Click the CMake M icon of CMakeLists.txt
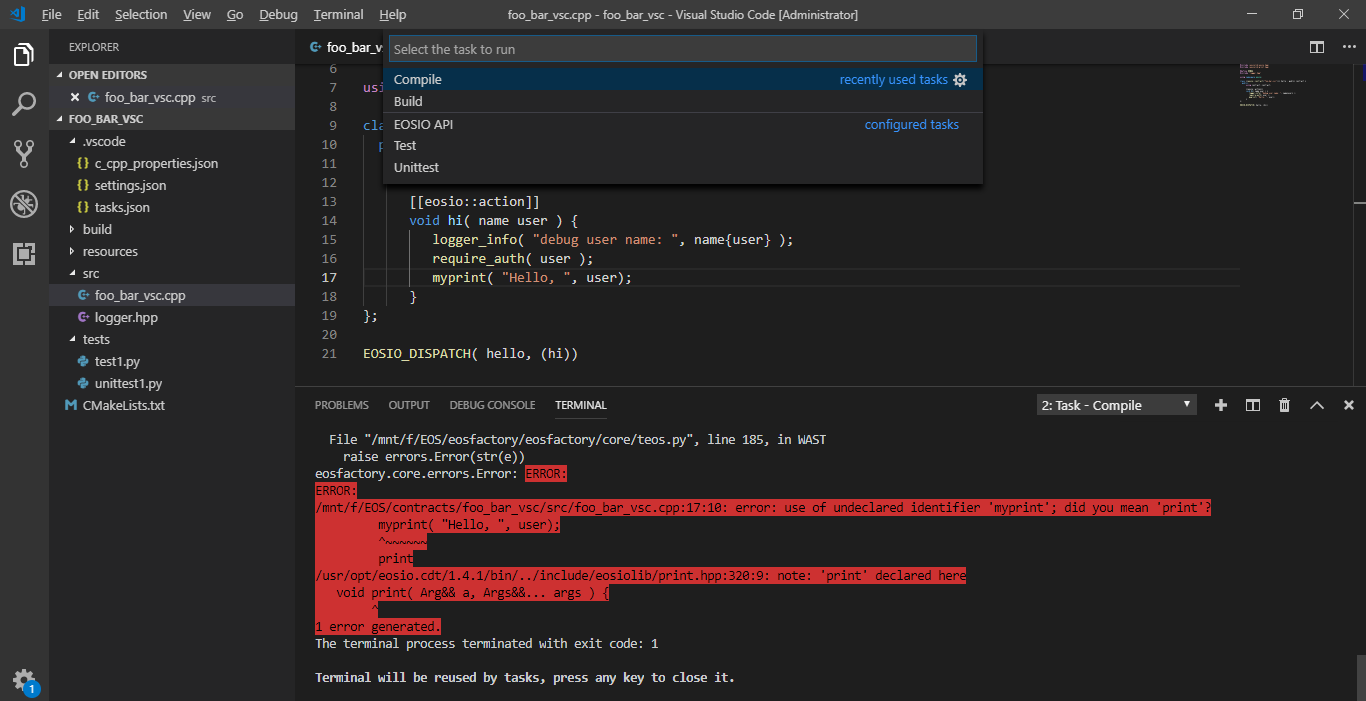Screen dimensions: 1366x701 71,406
